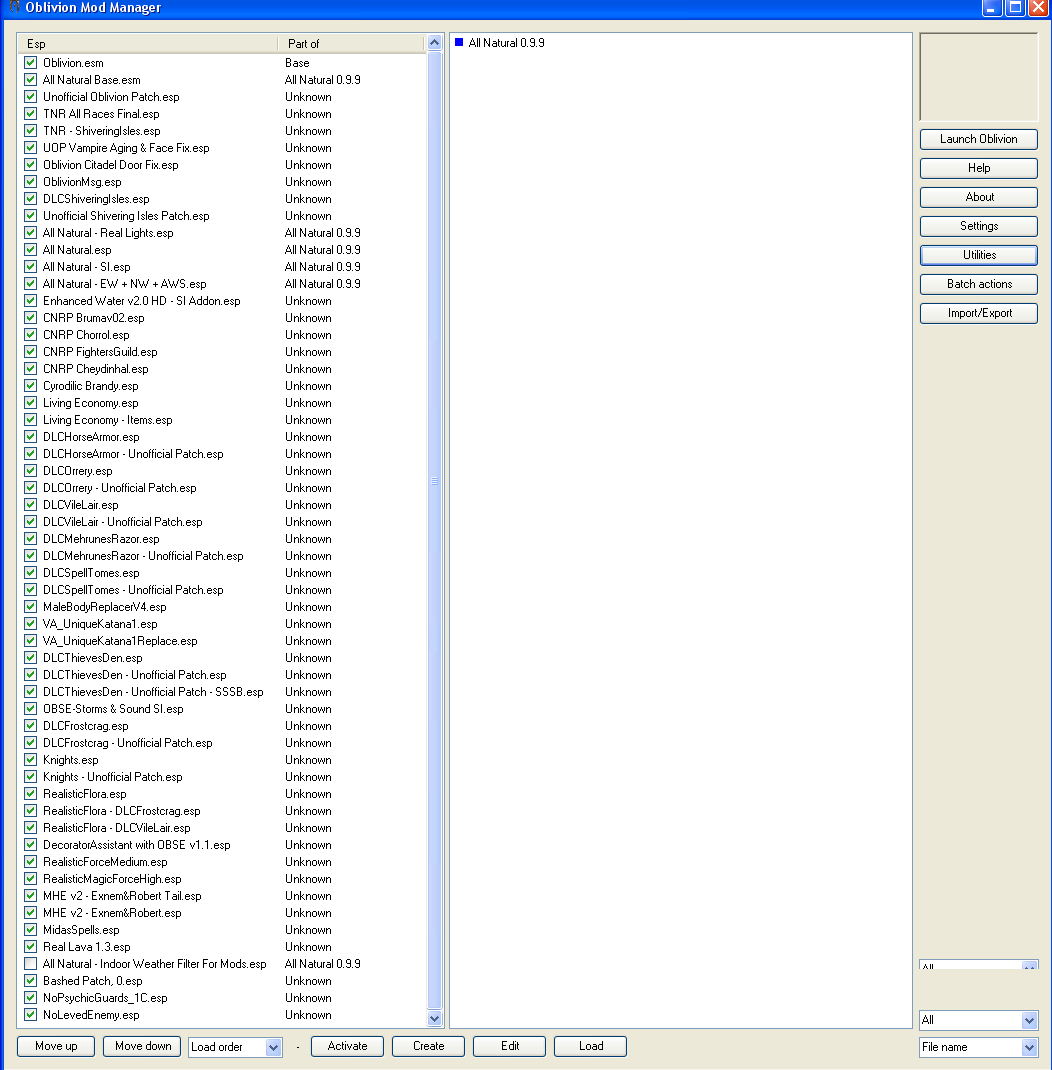1052x1070 pixels.
Task: Enable All Natural - Indoor Weather Filter checkbox
Action: [x=31, y=964]
